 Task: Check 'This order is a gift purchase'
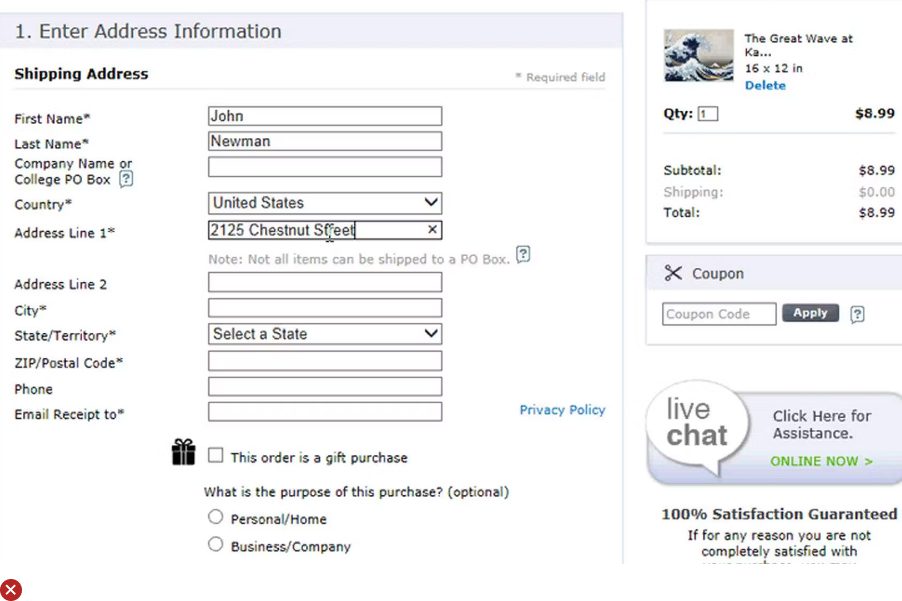(x=216, y=456)
